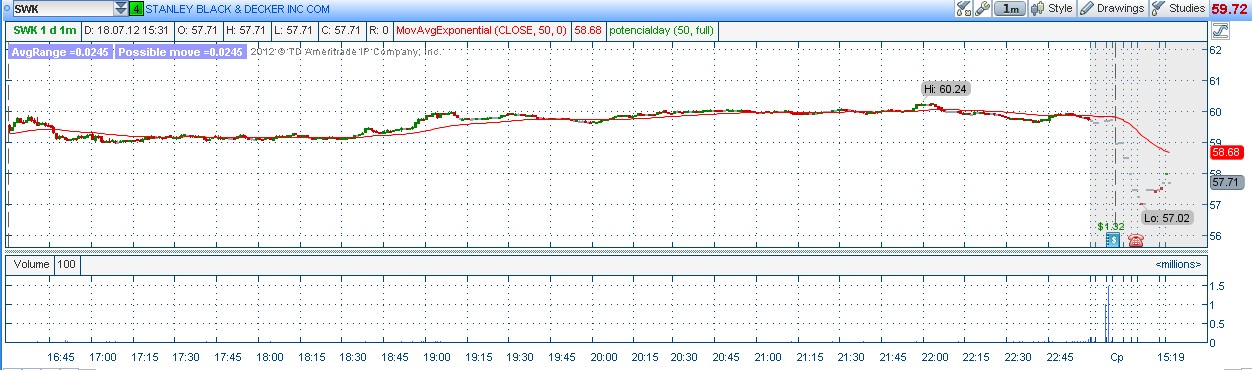Click the red 58.68 moving average price tag

1225,153
